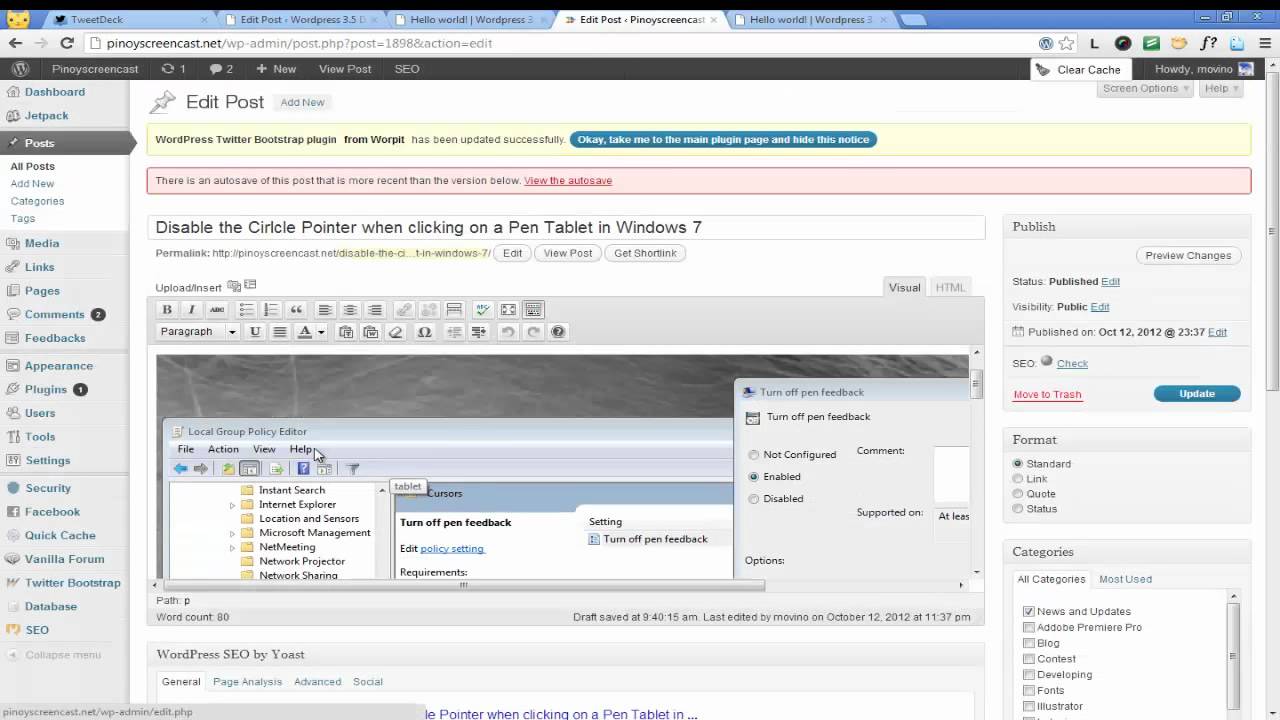Bookmark the page with the star icon
This screenshot has height=720, width=1280.
point(1066,43)
